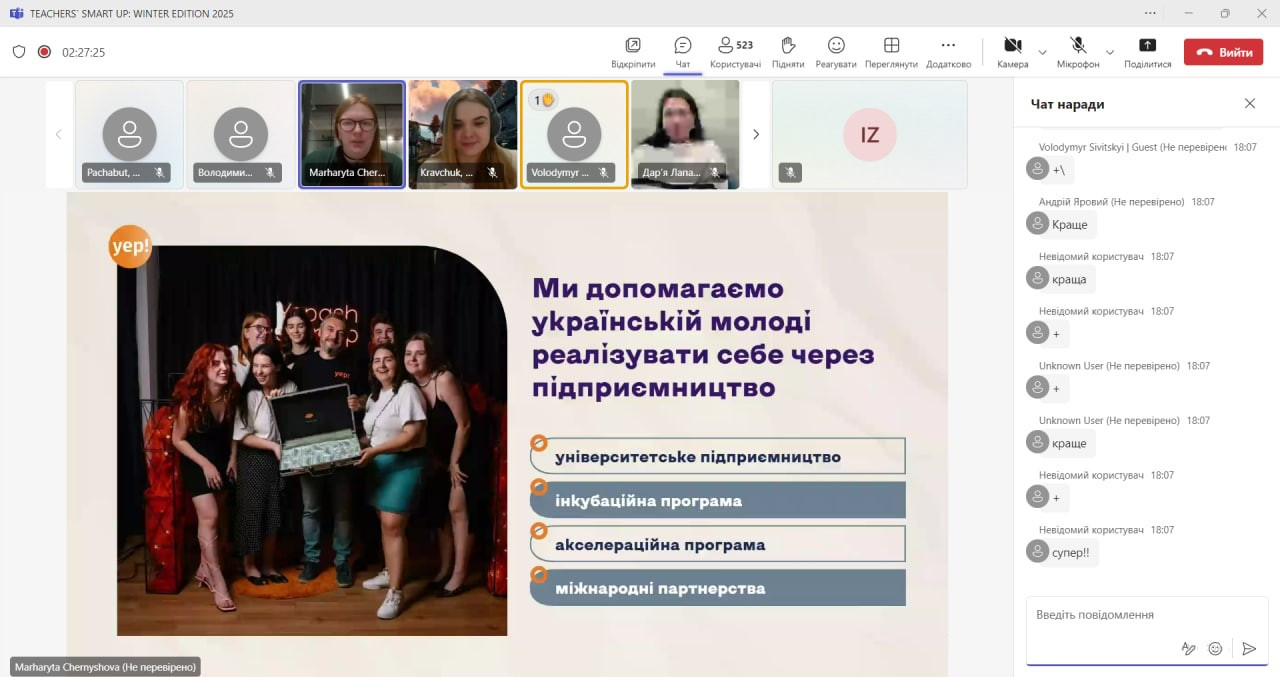Screen dimensions: 1280x677
Task: Click muted mic icon on Kravchuk tile
Action: (x=492, y=172)
